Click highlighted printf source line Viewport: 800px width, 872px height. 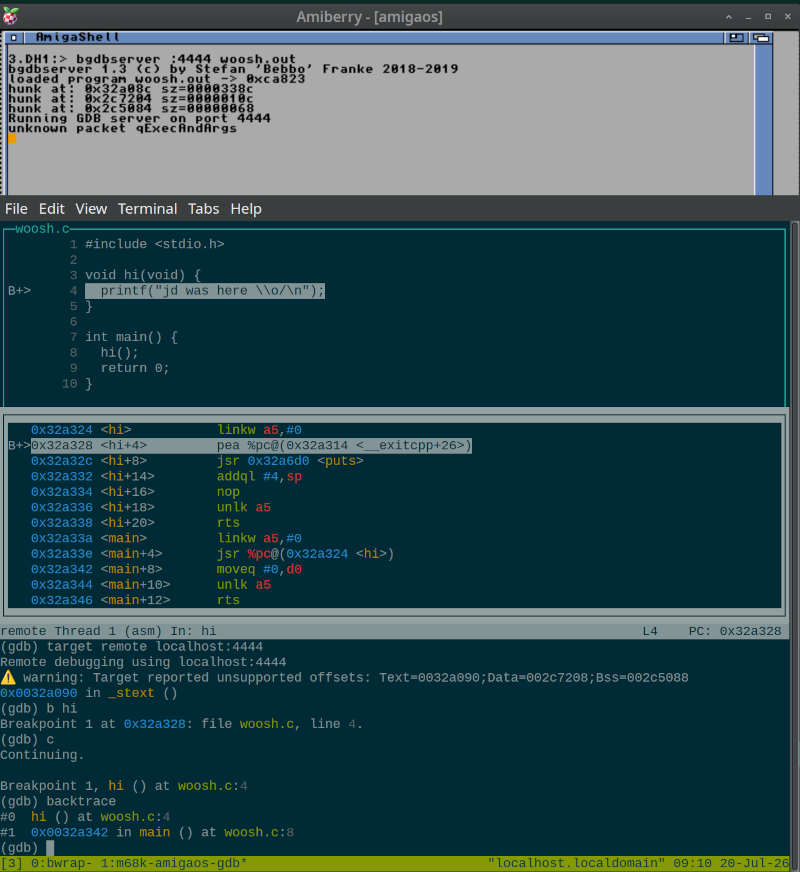click(x=205, y=290)
